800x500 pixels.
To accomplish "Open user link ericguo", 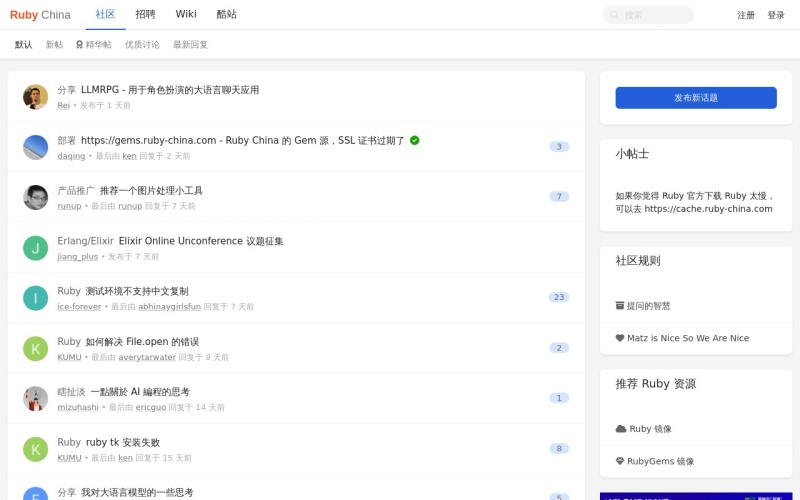I will [x=151, y=407].
